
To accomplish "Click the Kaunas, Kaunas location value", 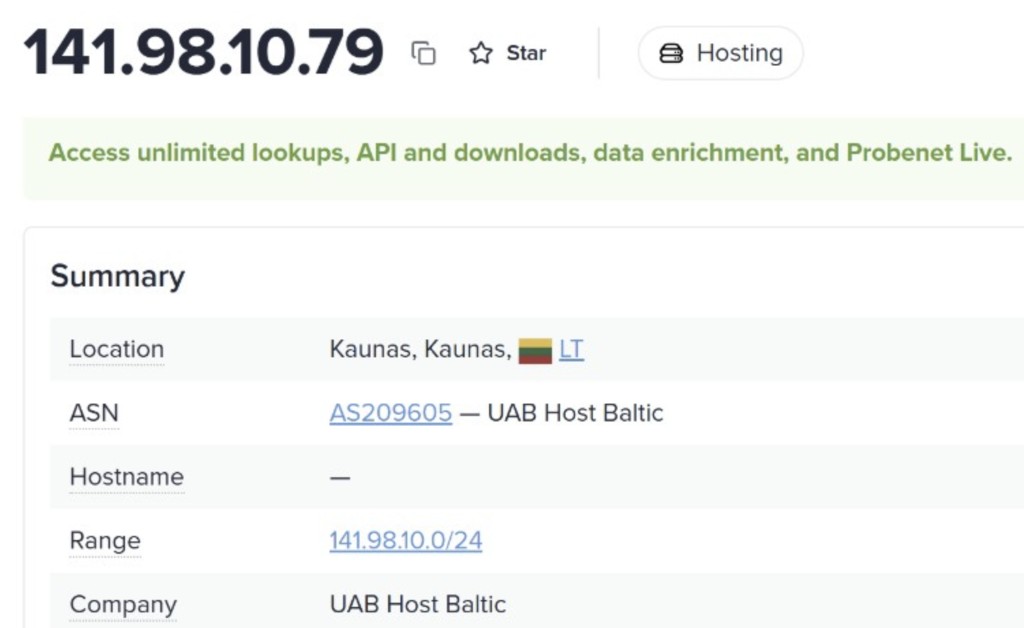I will pos(421,349).
